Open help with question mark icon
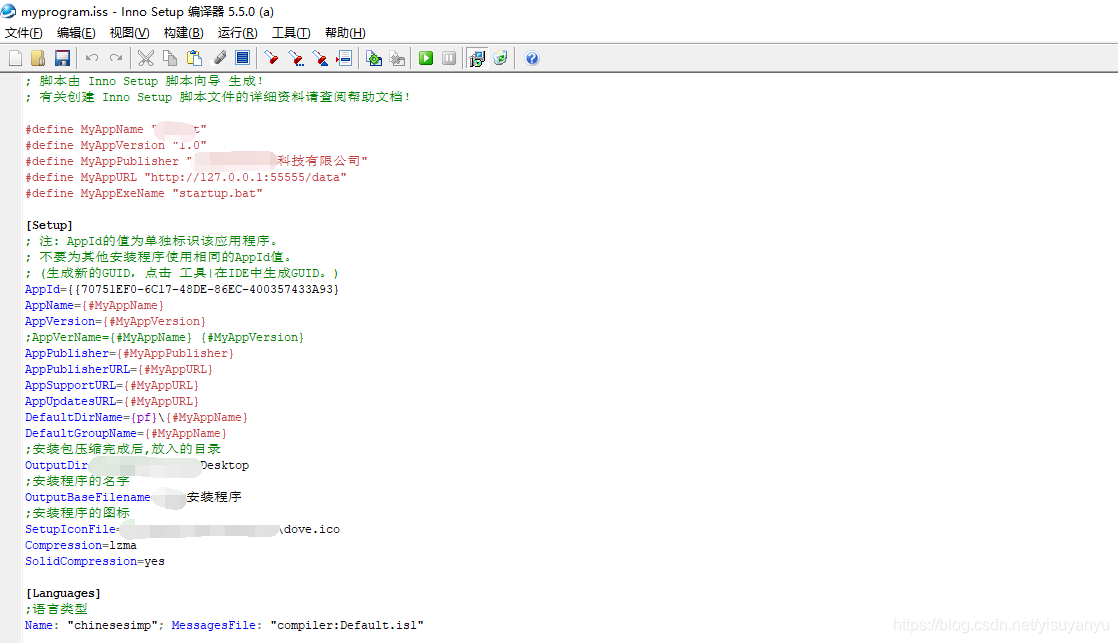 point(532,58)
